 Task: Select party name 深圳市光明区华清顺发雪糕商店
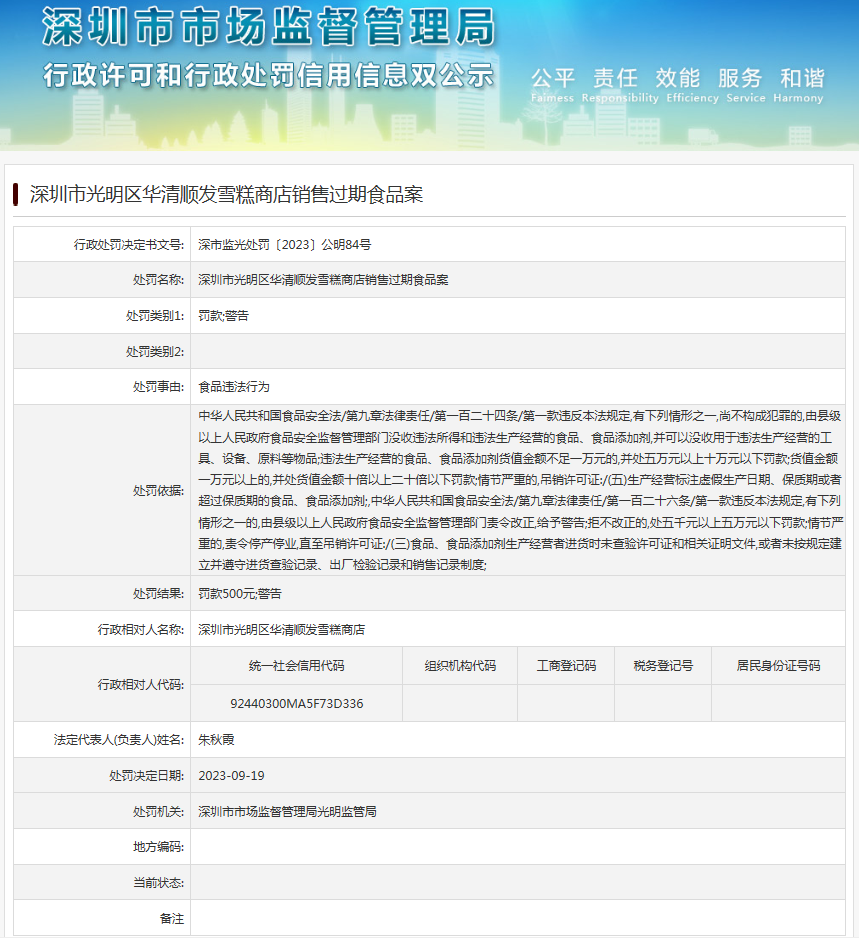282,630
